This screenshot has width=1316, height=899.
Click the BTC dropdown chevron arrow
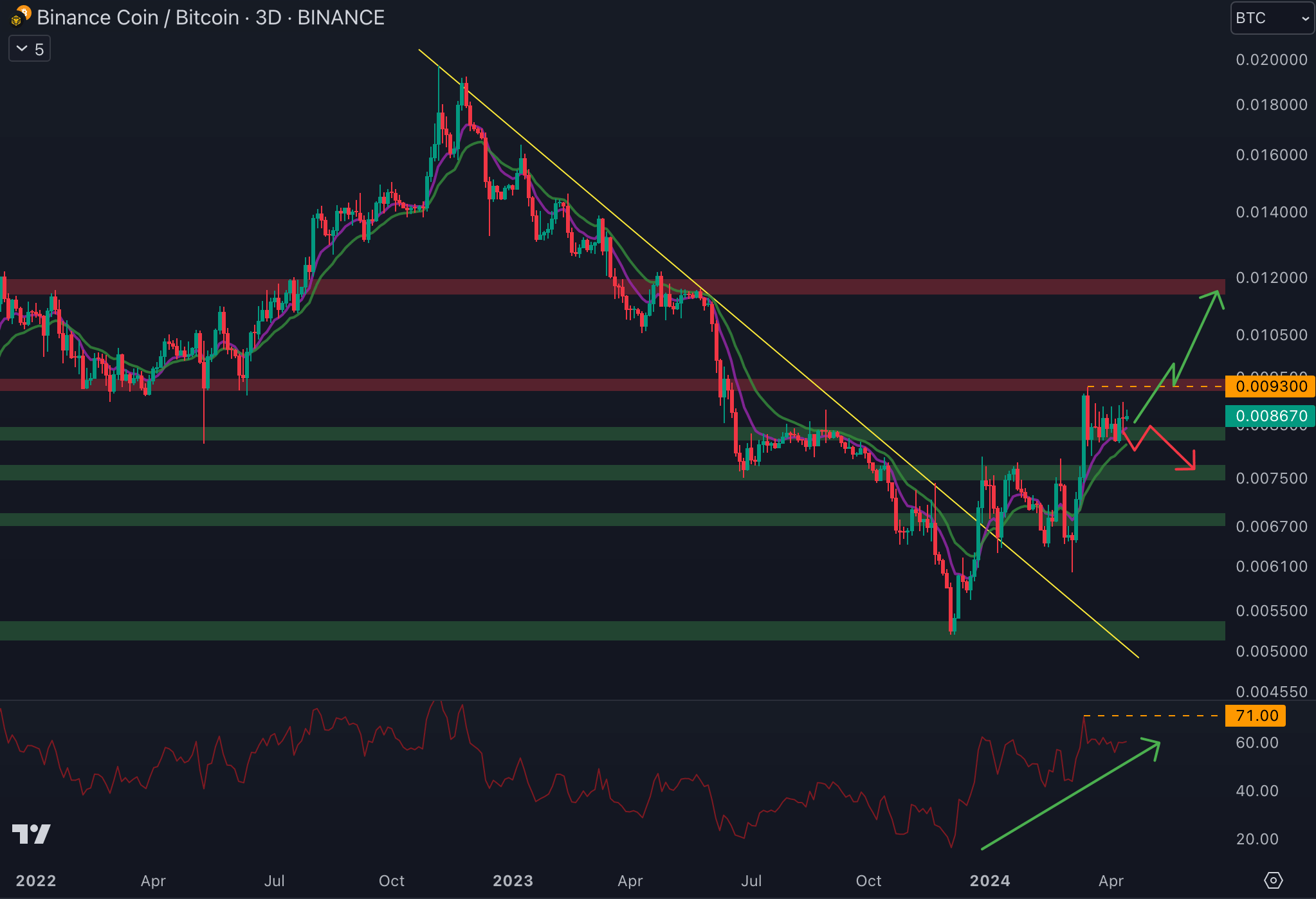coord(1305,19)
